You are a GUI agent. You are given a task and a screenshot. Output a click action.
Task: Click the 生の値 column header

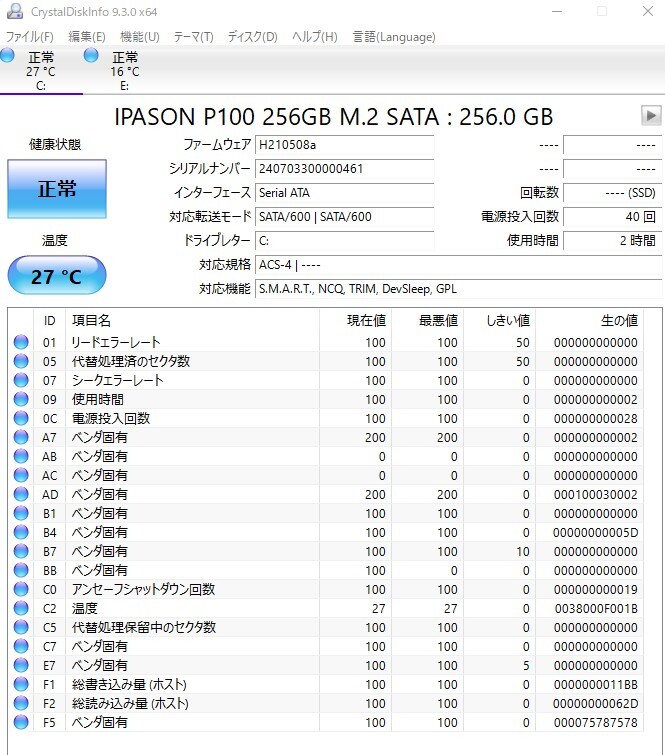589,321
